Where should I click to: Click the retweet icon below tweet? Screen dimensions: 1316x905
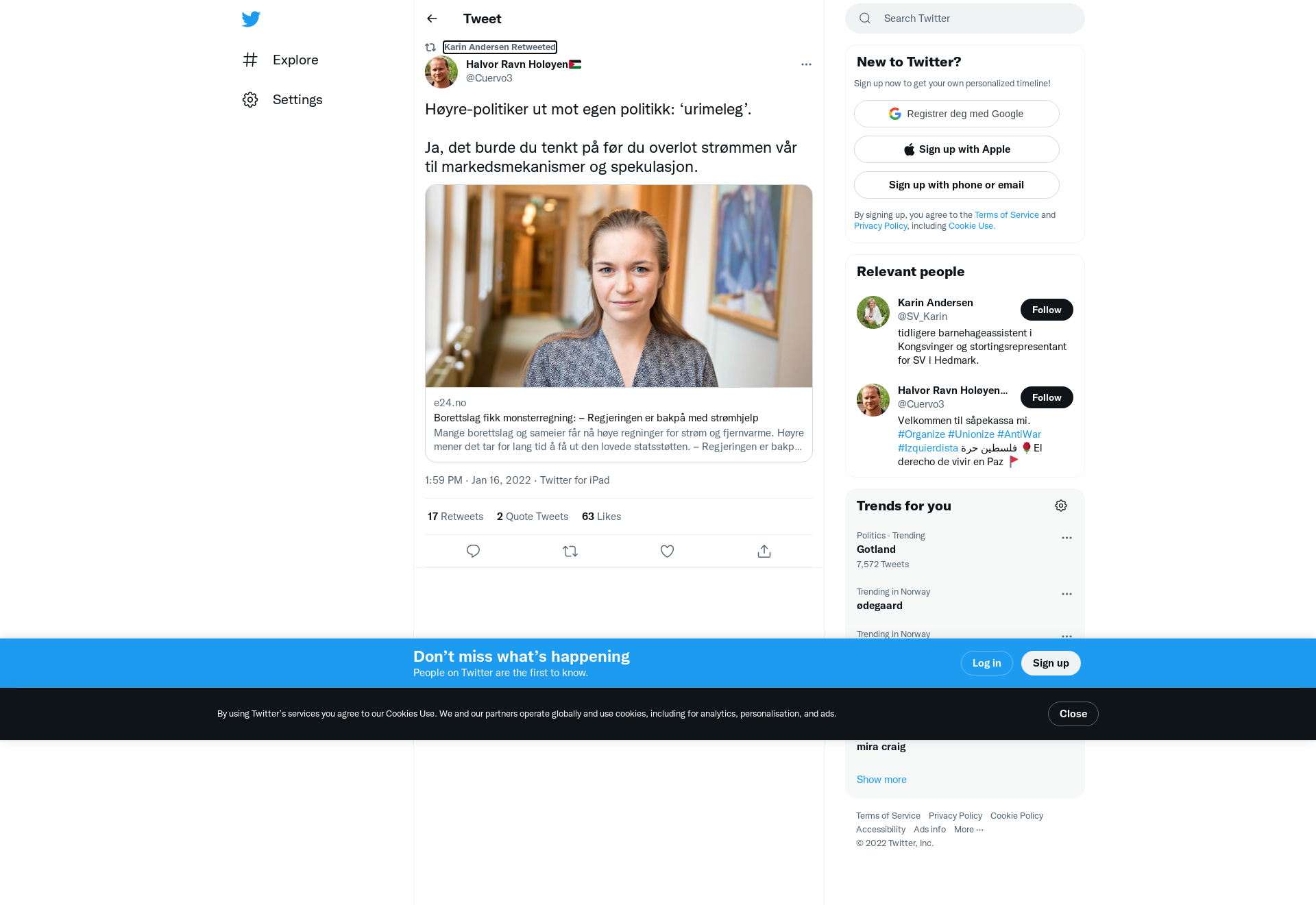coord(570,551)
